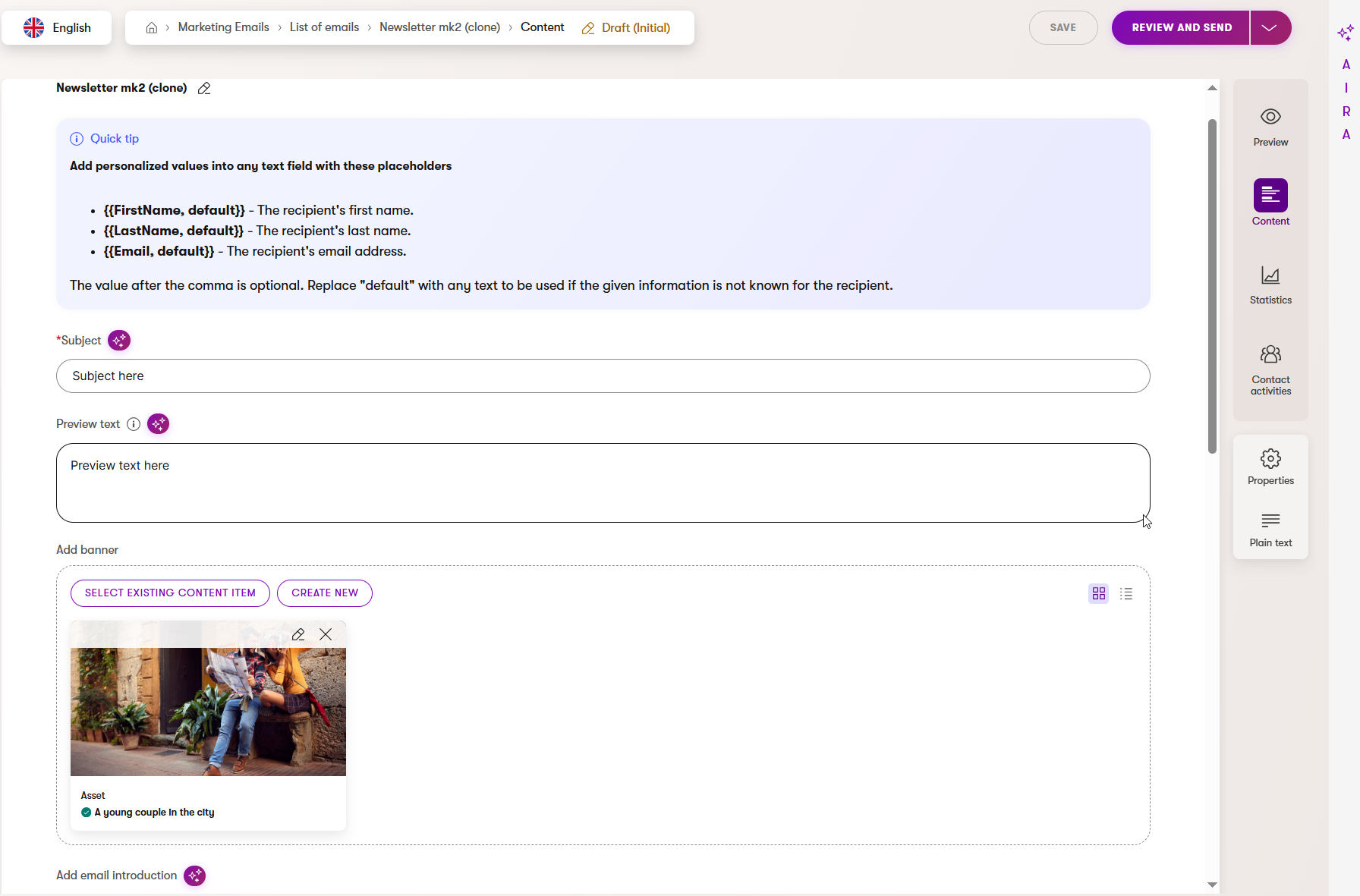The width and height of the screenshot is (1360, 896).
Task: Expand Review and Send dropdown arrow
Action: click(1270, 28)
